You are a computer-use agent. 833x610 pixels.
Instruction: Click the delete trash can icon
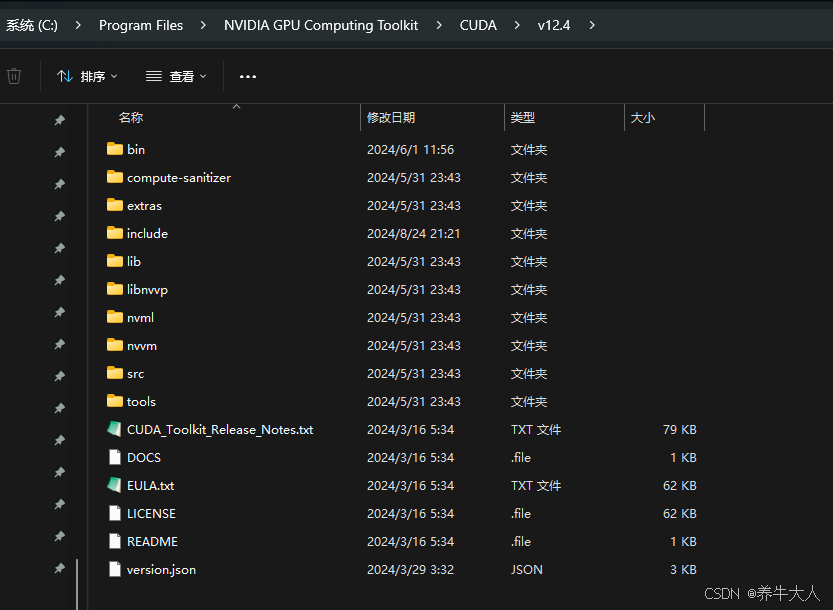pyautogui.click(x=14, y=77)
